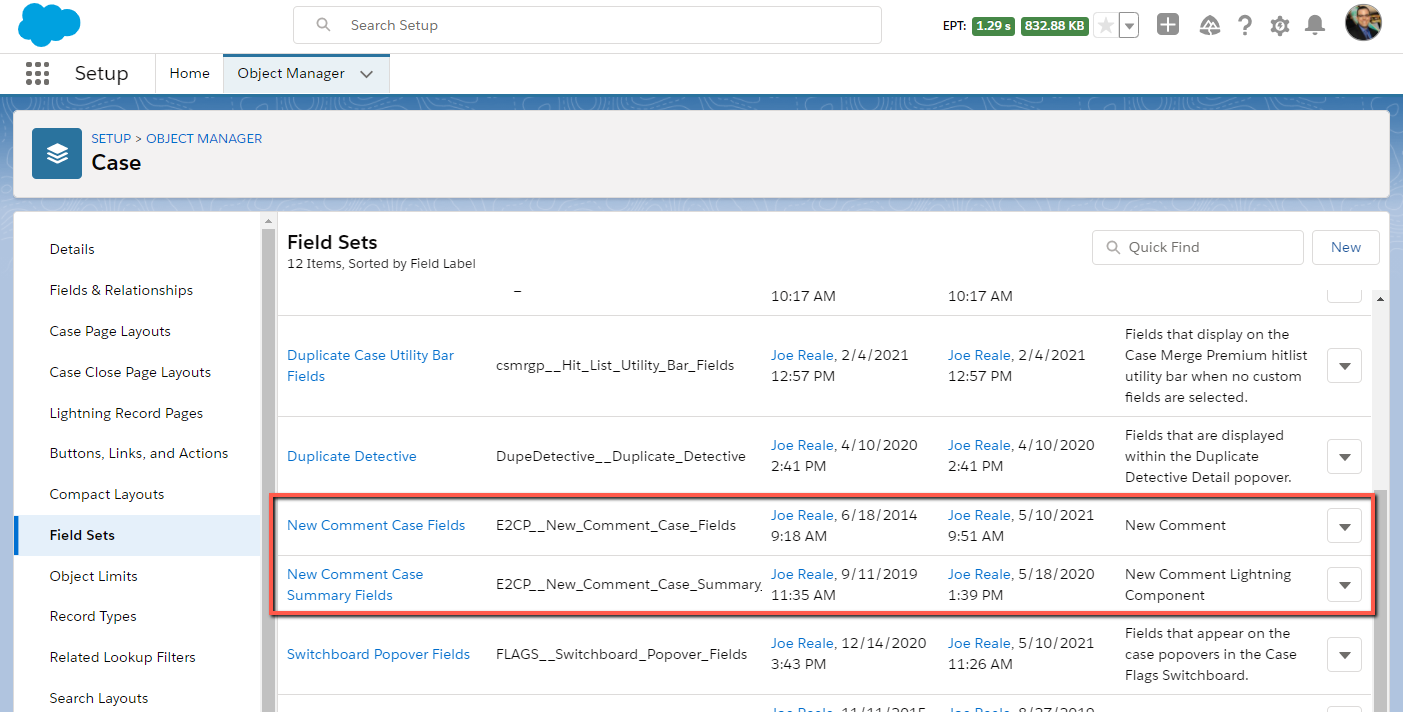The width and height of the screenshot is (1403, 712).
Task: Open row menu for New Comment Case Fields
Action: click(1344, 525)
